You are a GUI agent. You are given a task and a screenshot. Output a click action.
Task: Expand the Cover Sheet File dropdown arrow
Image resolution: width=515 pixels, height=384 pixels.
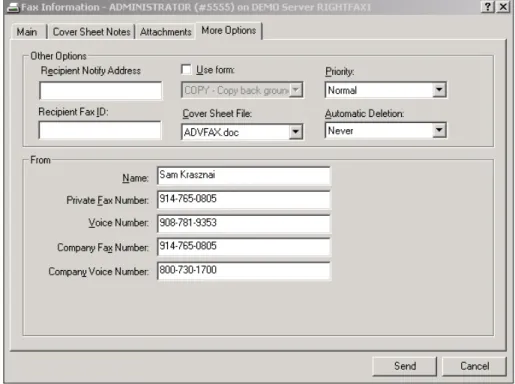tap(295, 132)
